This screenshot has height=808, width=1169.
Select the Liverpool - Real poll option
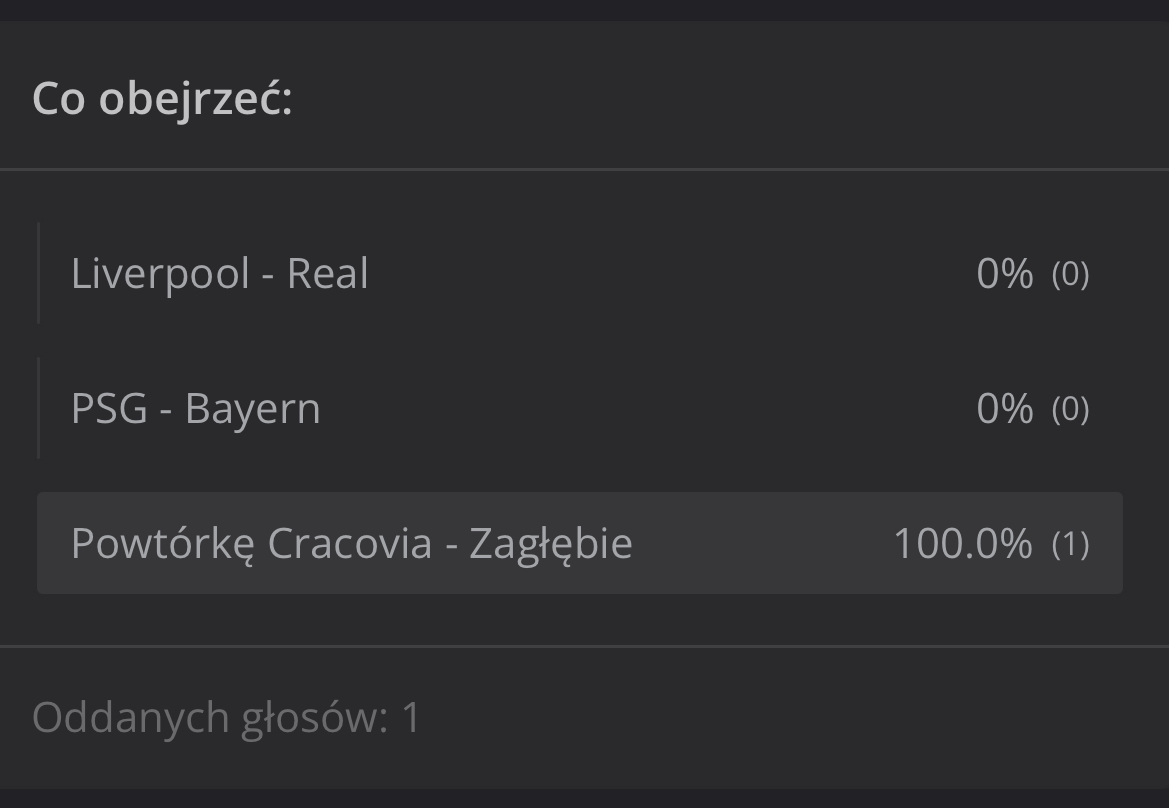pyautogui.click(x=220, y=274)
